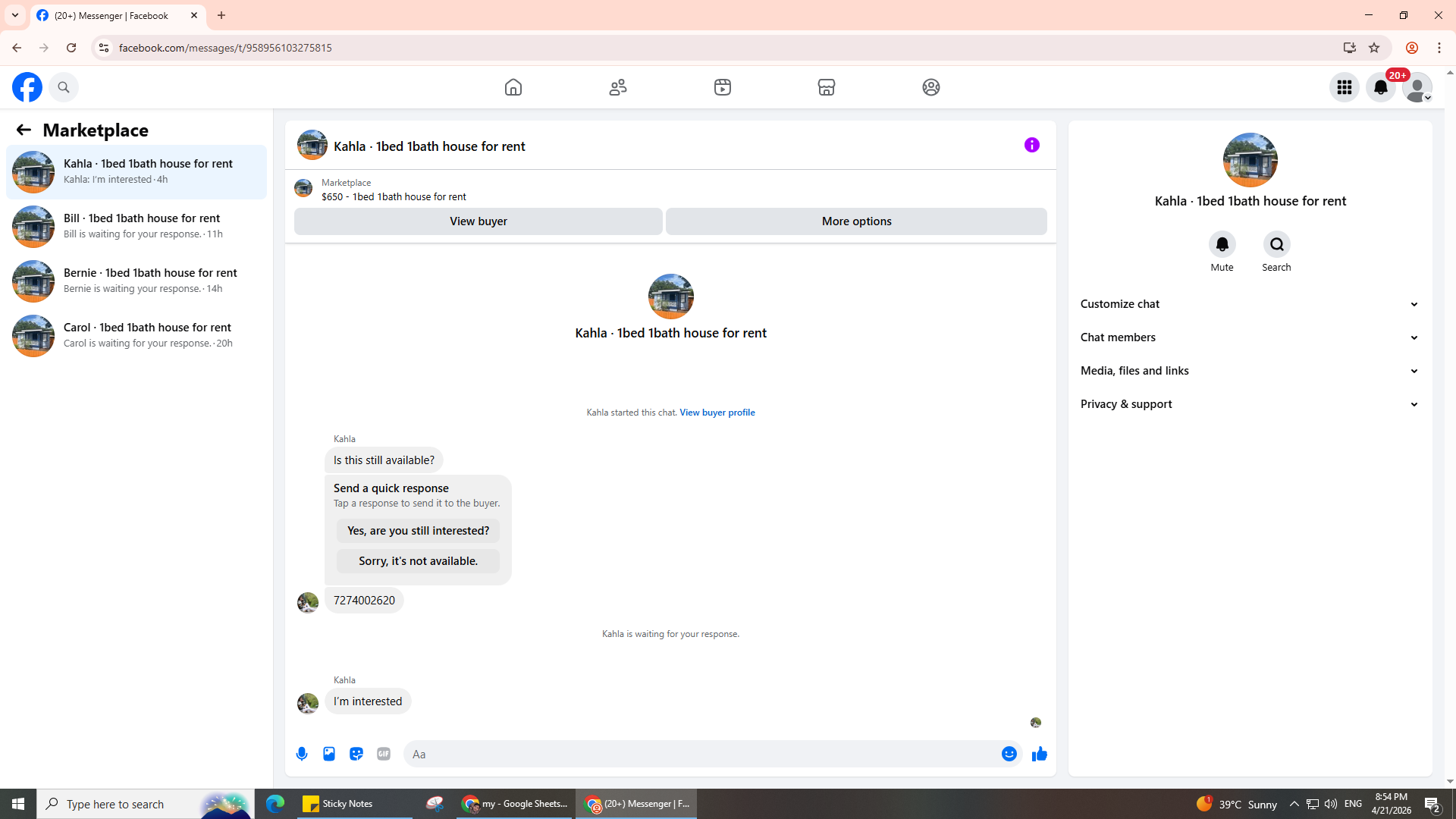
Task: Open the tab search dropdown arrow
Action: coord(15,15)
